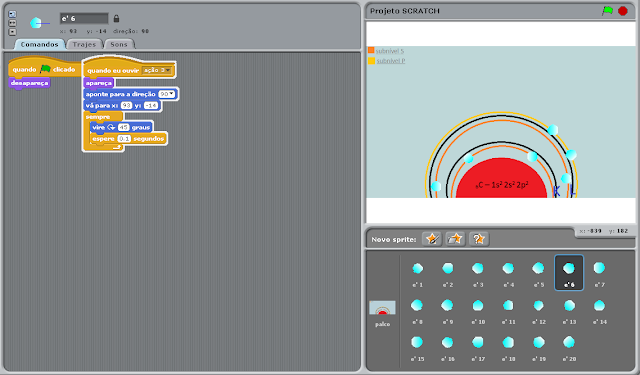Select sprite e' 6
The width and height of the screenshot is (640, 375).
(x=569, y=273)
